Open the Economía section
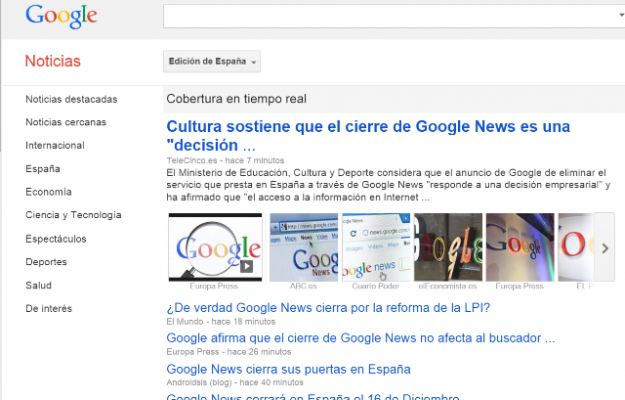The image size is (625, 400). pyautogui.click(x=49, y=192)
